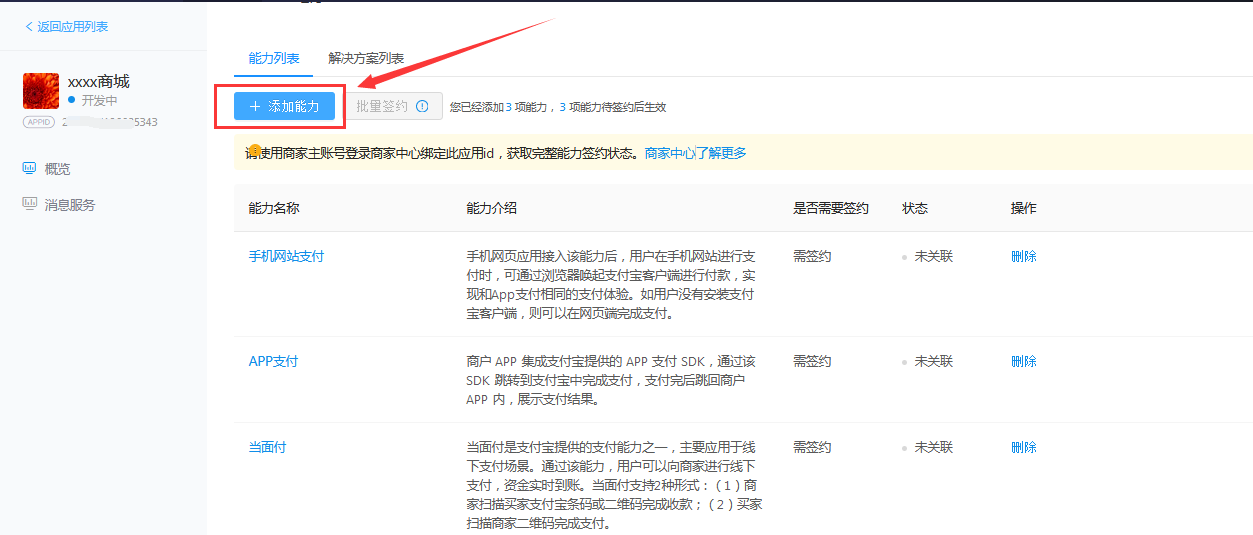The width and height of the screenshot is (1253, 535).
Task: Open the APP支付 capability link
Action: tap(273, 361)
